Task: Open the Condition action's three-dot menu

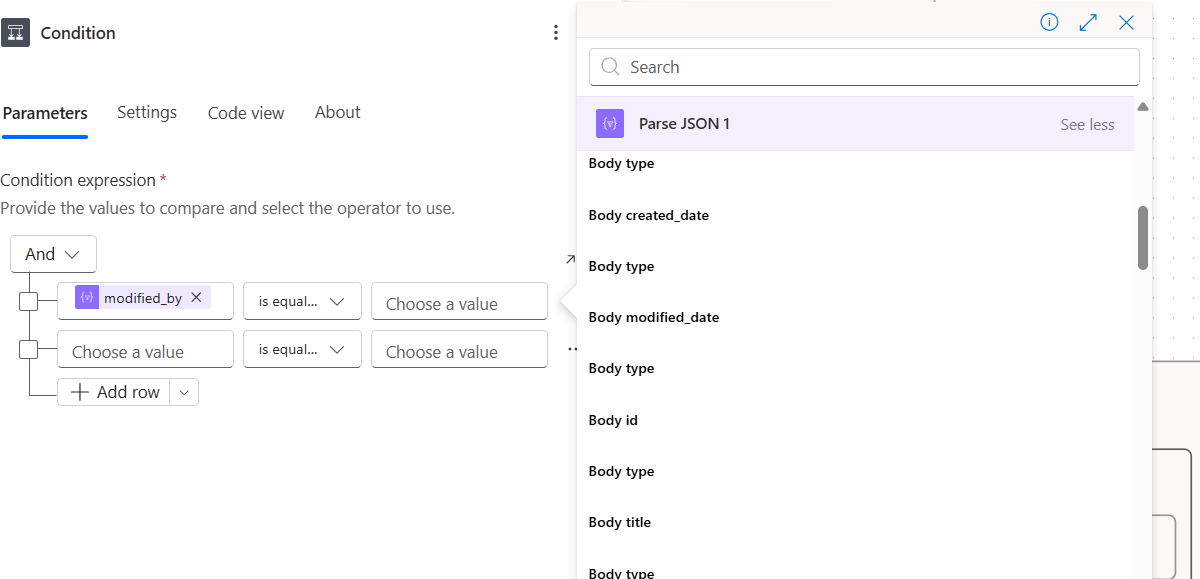Action: click(x=556, y=32)
